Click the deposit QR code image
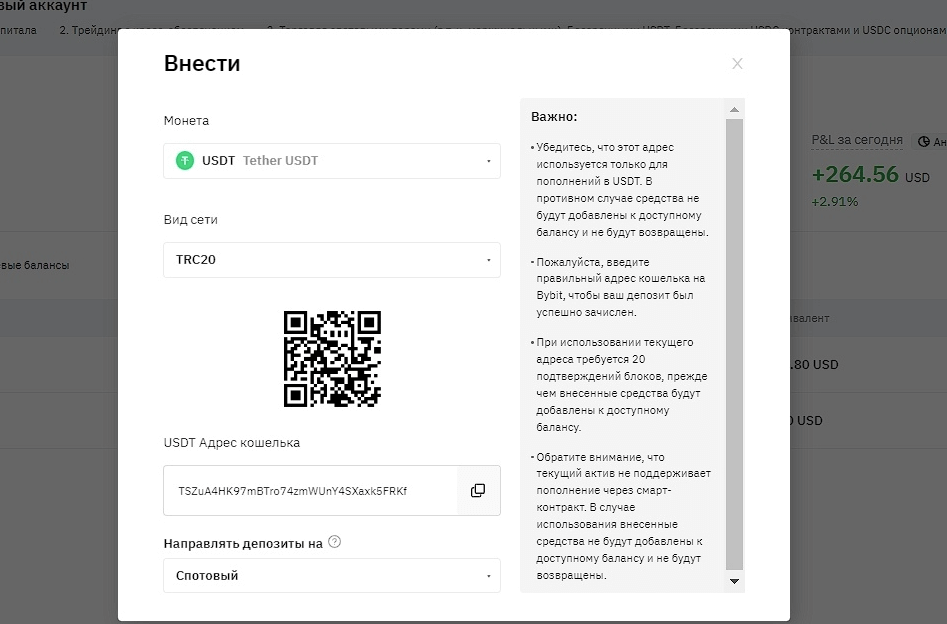Viewport: 947px width, 624px height. (332, 358)
